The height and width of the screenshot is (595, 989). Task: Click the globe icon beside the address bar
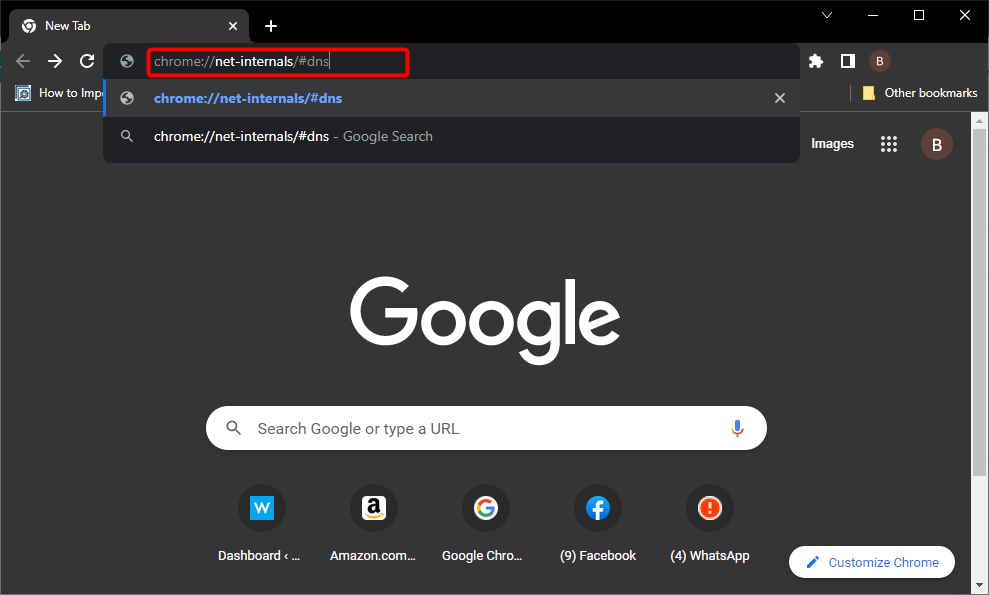pos(127,61)
